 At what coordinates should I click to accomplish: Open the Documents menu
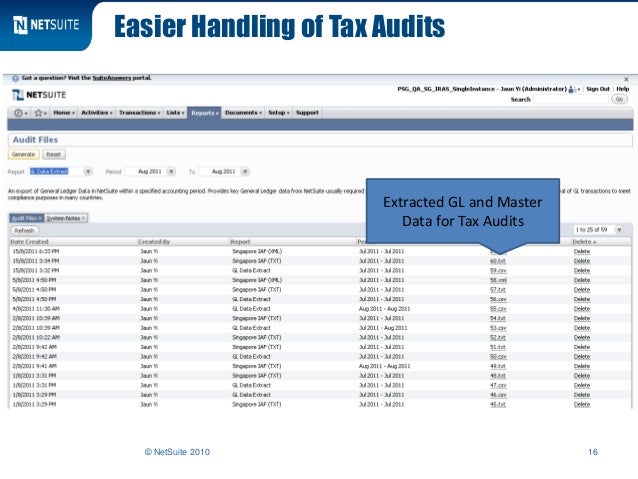tap(243, 113)
